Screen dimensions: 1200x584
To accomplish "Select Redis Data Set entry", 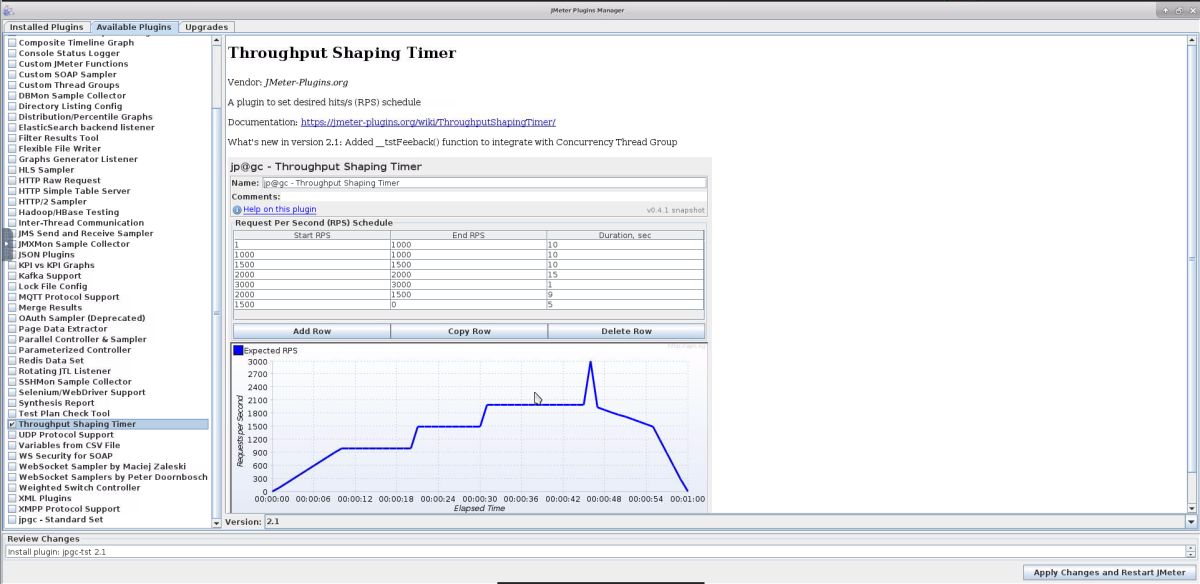I will (51, 361).
